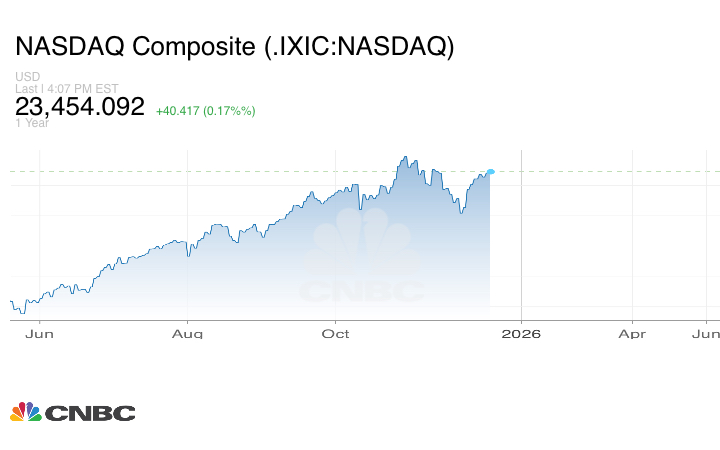
Task: Click the NASDAQ Composite (.IXIC:NASDAQ) title
Action: click(235, 48)
